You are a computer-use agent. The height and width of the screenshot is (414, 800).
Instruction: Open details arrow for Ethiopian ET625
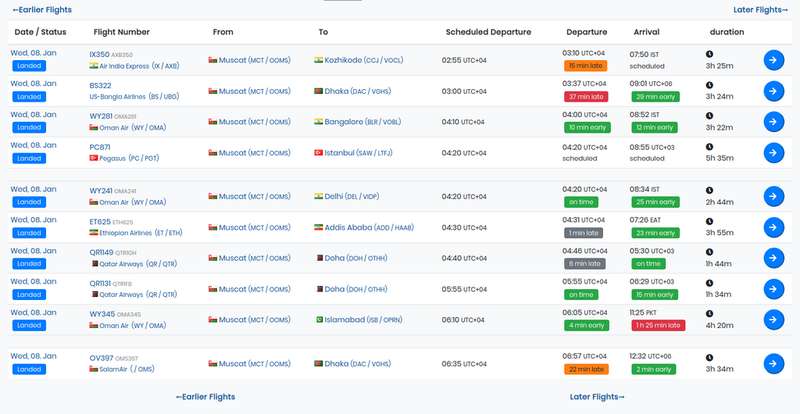coord(773,227)
